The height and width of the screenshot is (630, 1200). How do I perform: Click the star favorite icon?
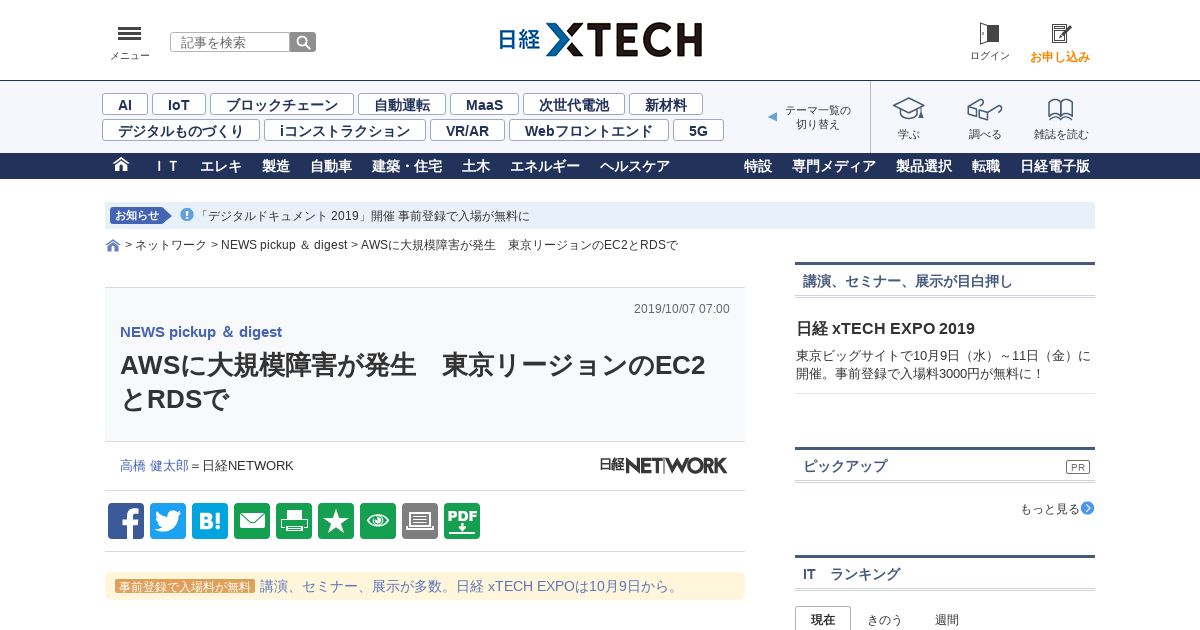point(336,521)
